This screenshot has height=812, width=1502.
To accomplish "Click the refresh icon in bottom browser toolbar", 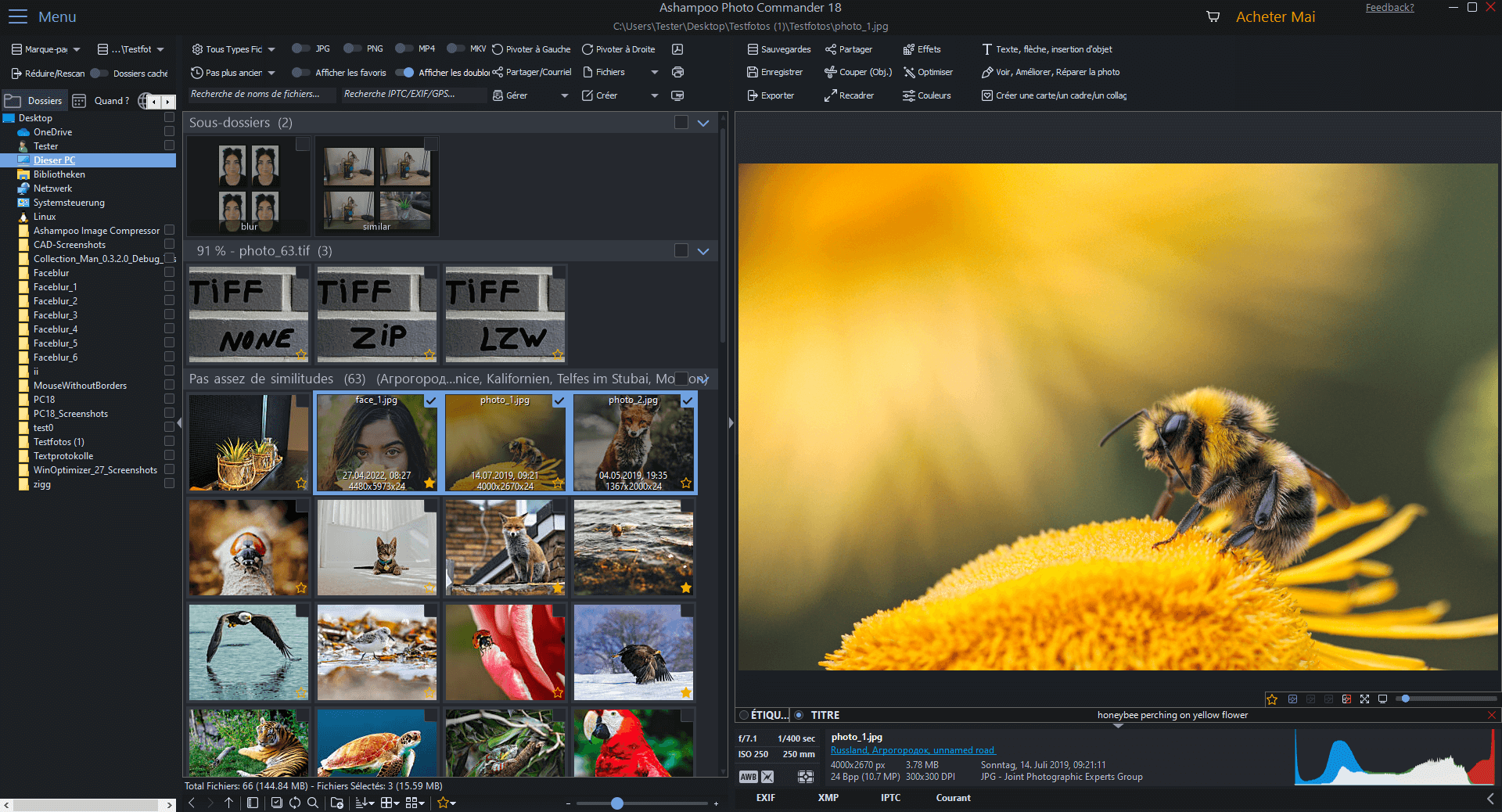I will click(x=295, y=803).
